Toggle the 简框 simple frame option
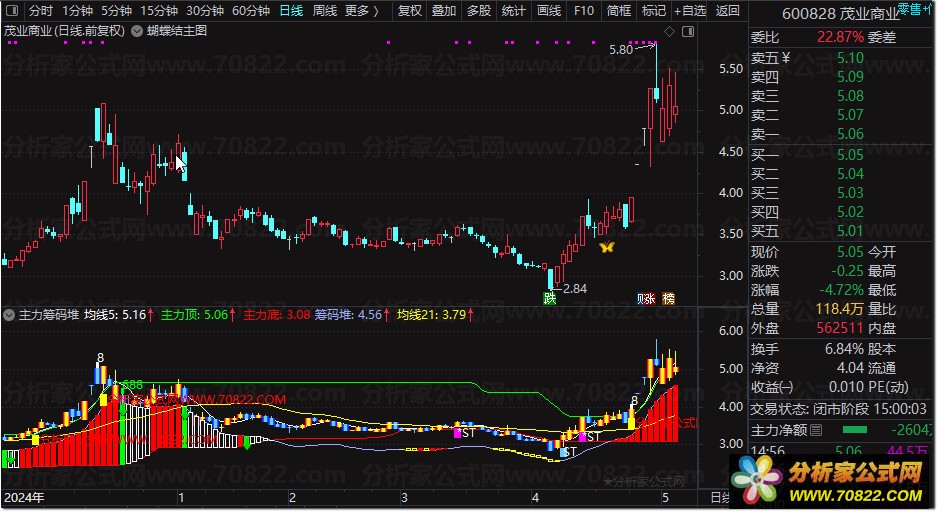 coord(619,11)
